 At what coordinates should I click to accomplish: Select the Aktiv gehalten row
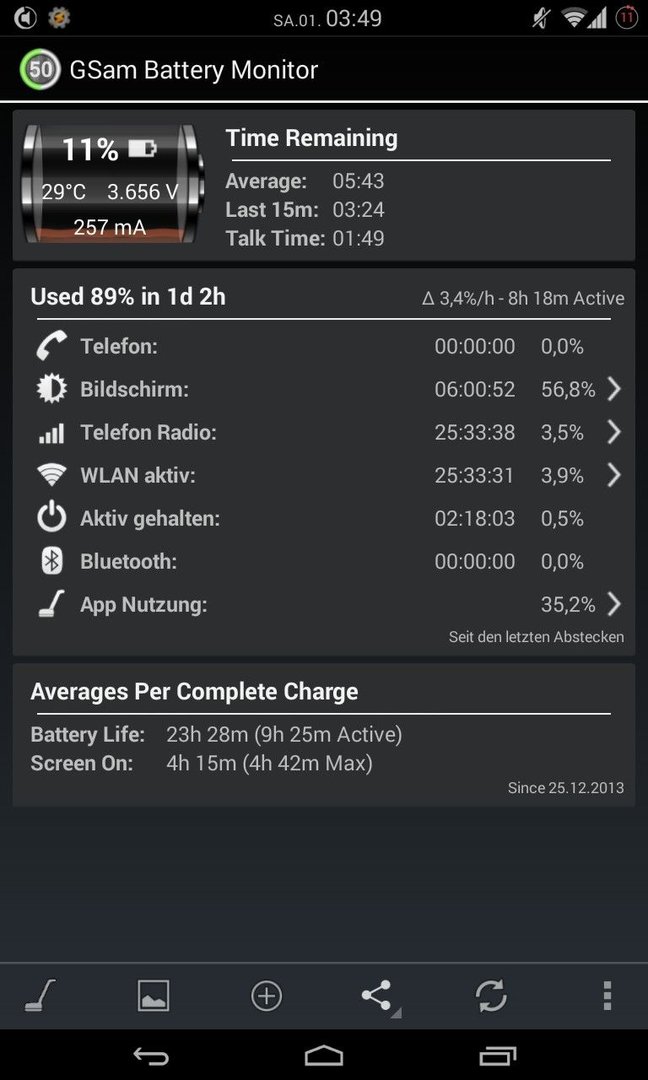point(324,519)
